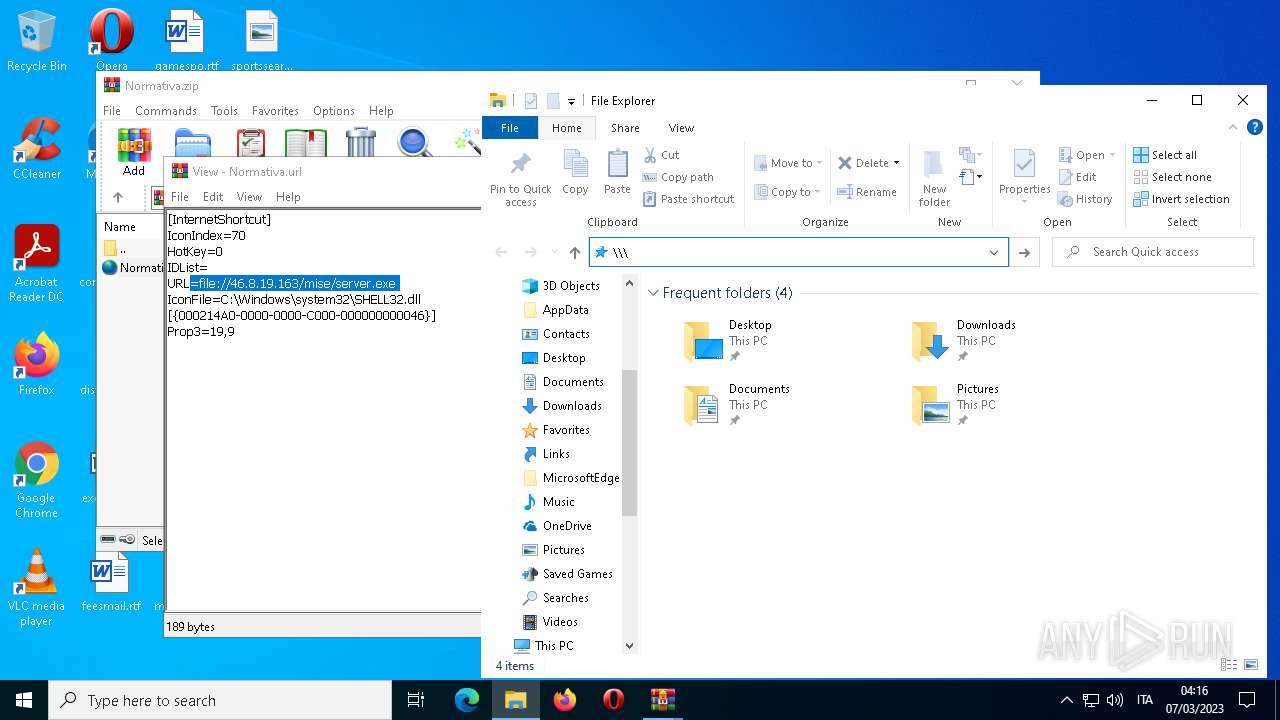Image resolution: width=1280 pixels, height=720 pixels.
Task: Open viewer Edit menu
Action: point(213,197)
